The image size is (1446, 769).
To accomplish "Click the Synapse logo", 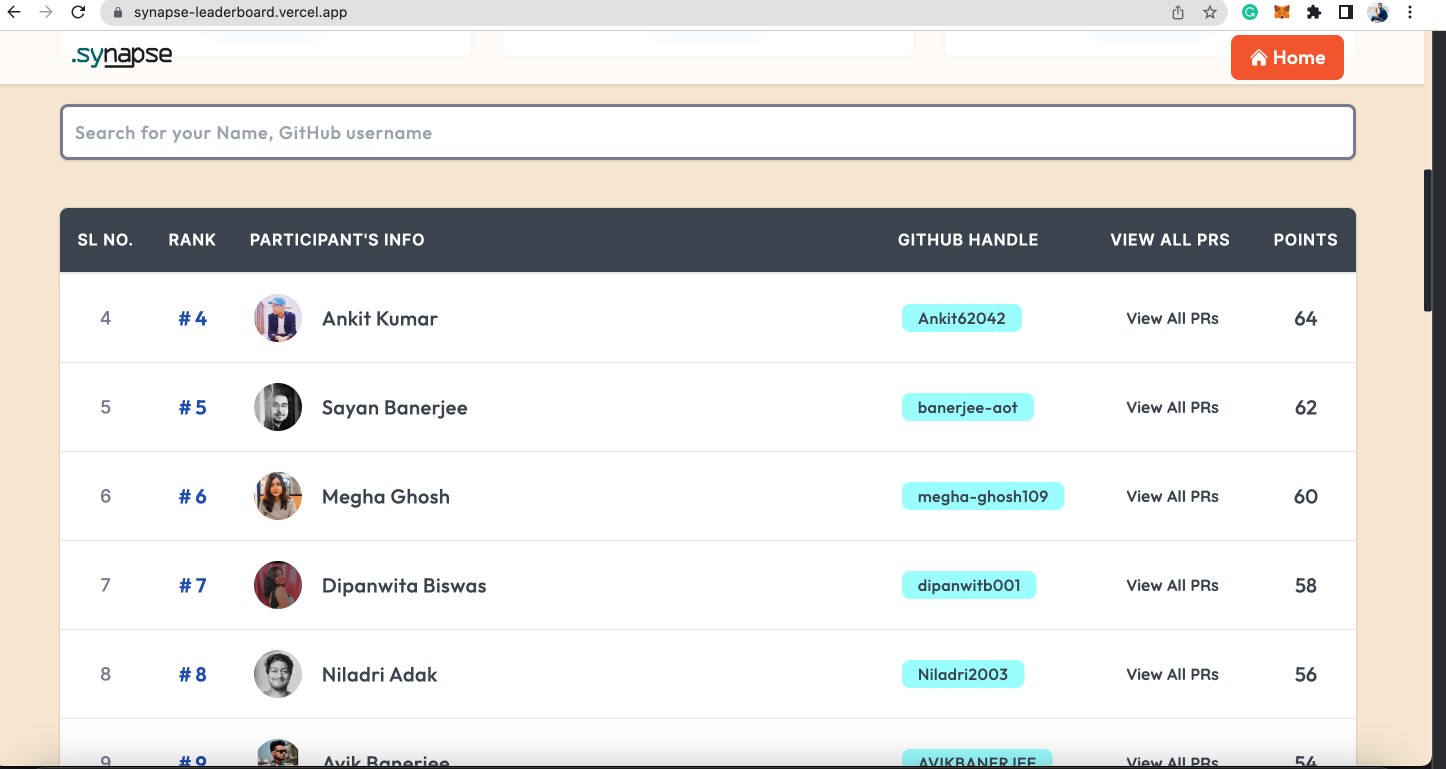I will (x=122, y=57).
